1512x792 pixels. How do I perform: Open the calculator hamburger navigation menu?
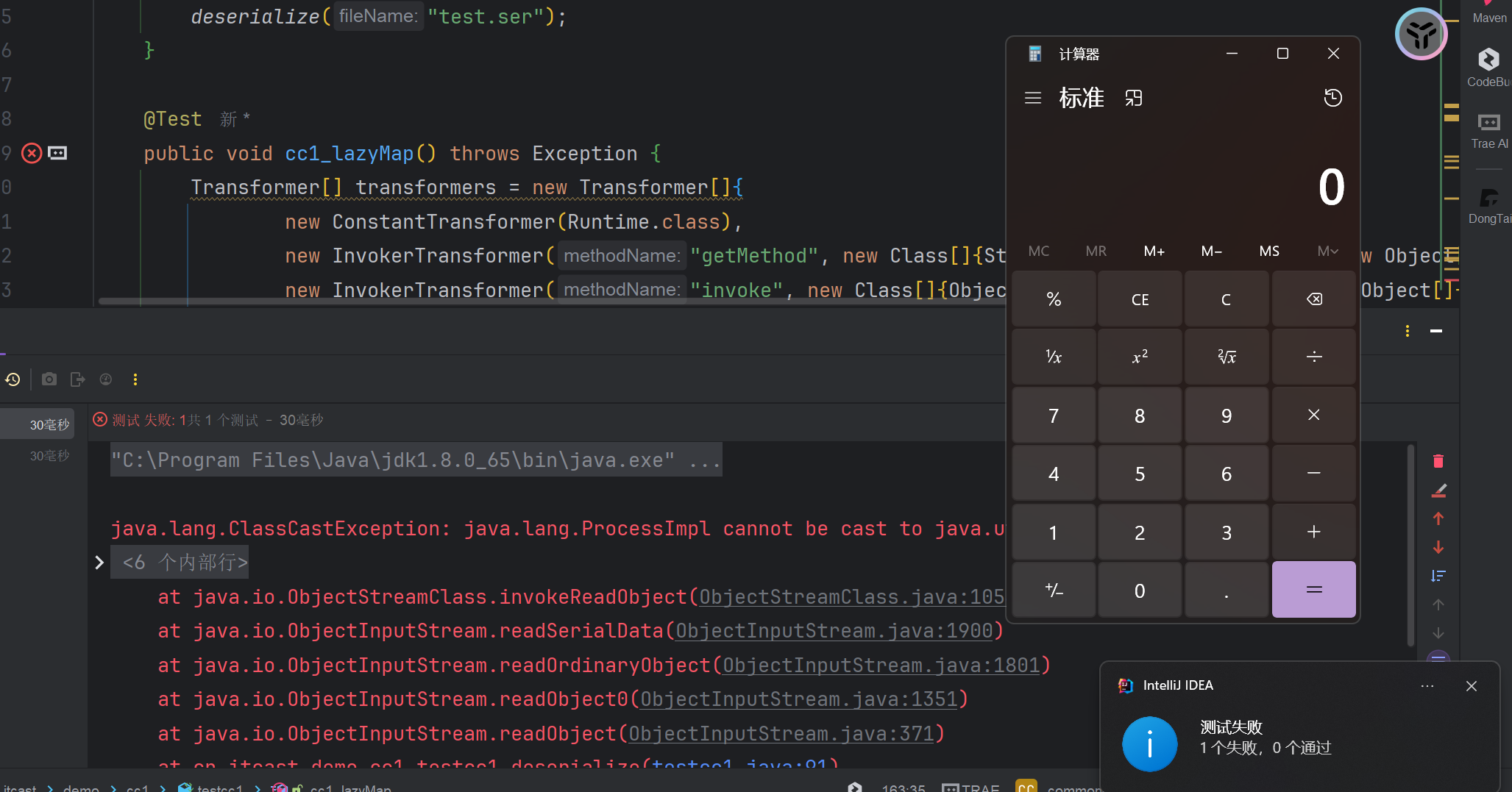(x=1033, y=98)
